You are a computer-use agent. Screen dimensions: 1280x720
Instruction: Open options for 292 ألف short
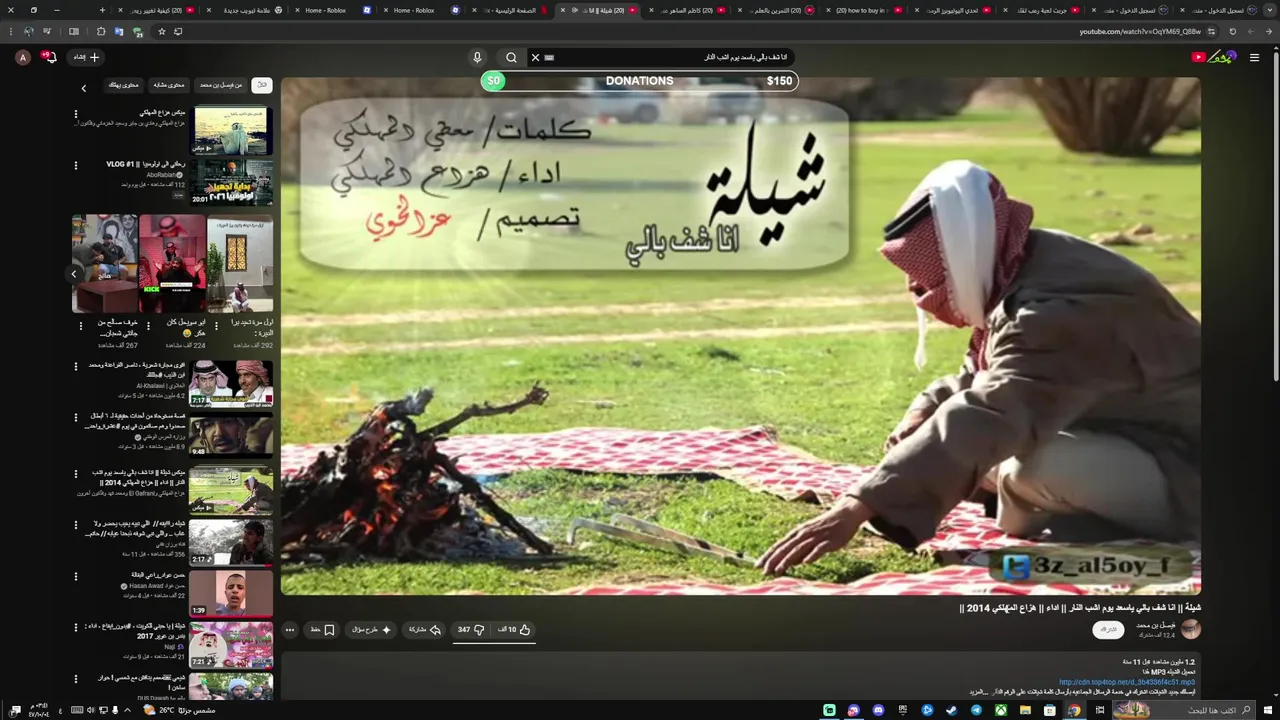(217, 325)
